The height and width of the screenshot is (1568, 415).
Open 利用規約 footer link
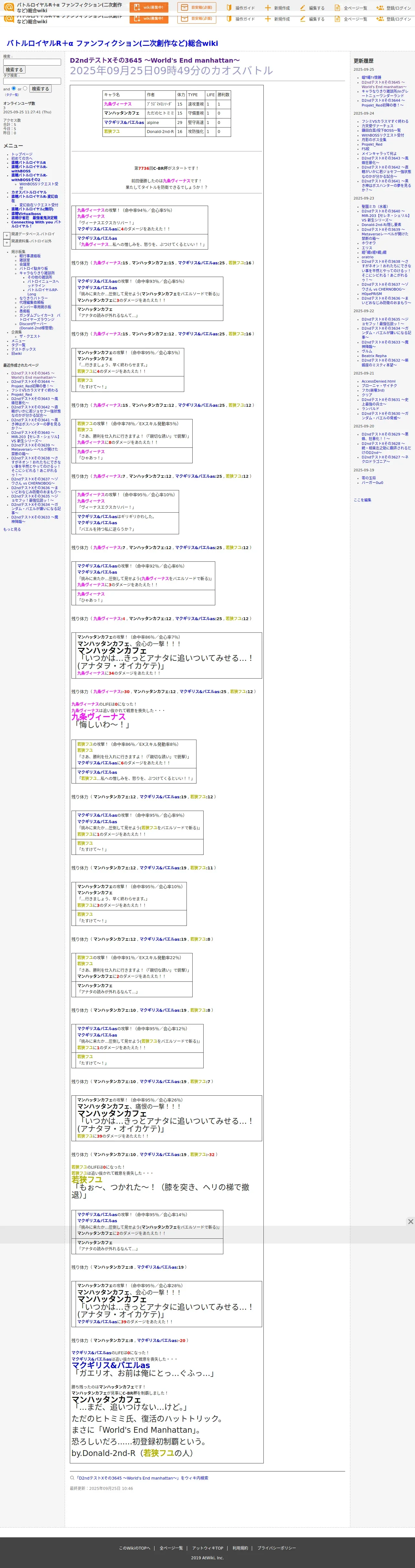240,1548
